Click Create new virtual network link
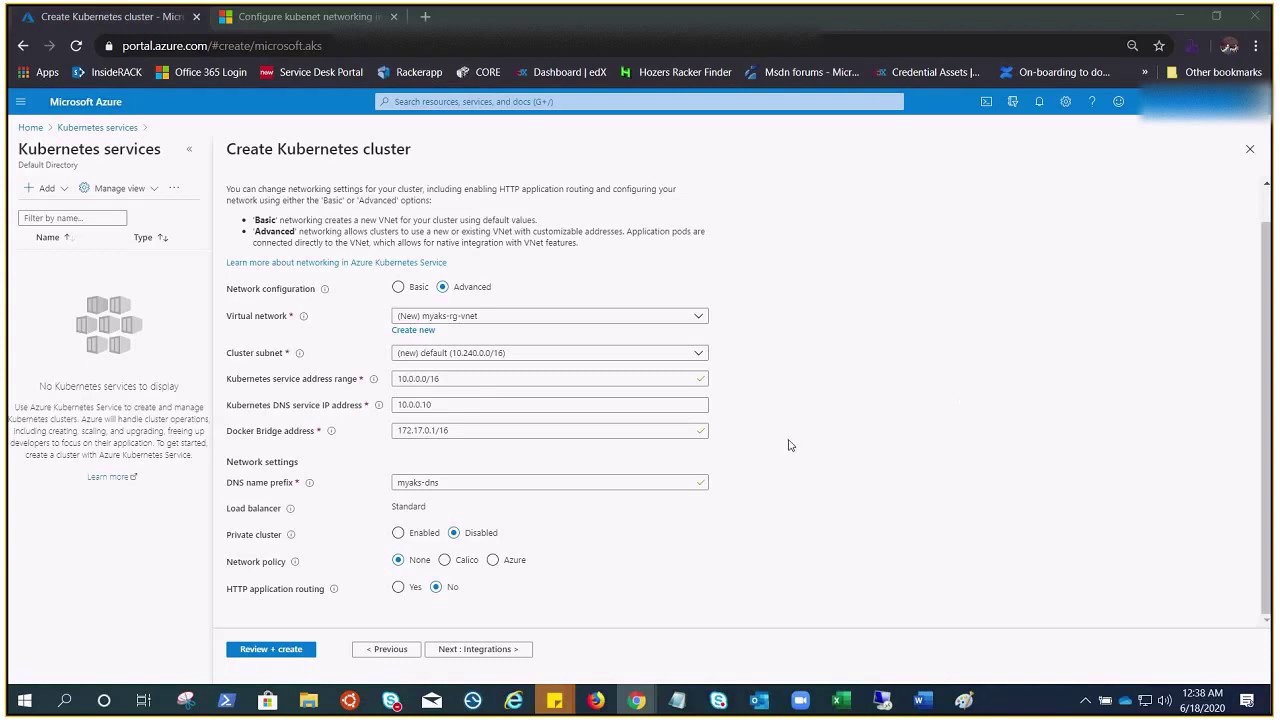The width and height of the screenshot is (1280, 720). pyautogui.click(x=413, y=330)
